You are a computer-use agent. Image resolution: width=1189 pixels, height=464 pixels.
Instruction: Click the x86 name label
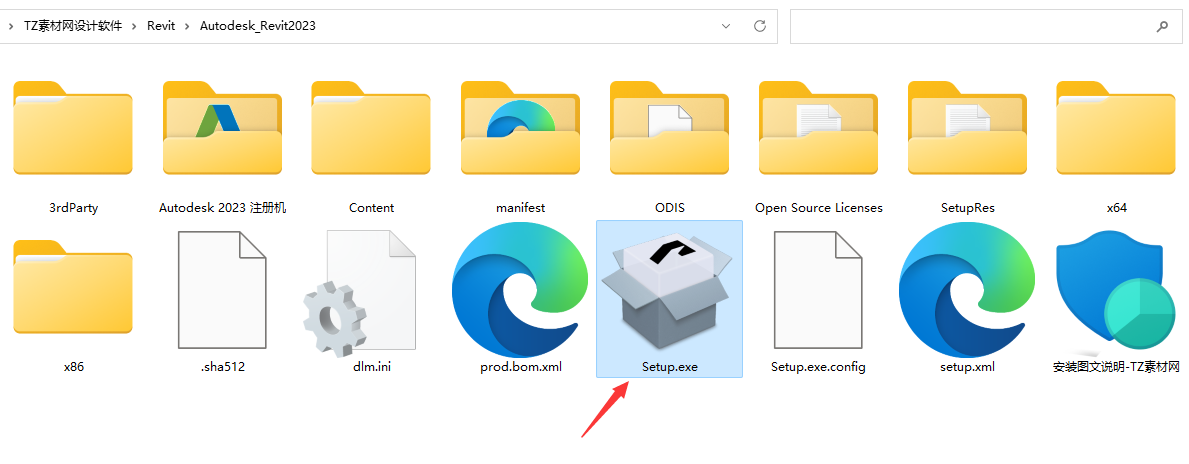coord(74,367)
